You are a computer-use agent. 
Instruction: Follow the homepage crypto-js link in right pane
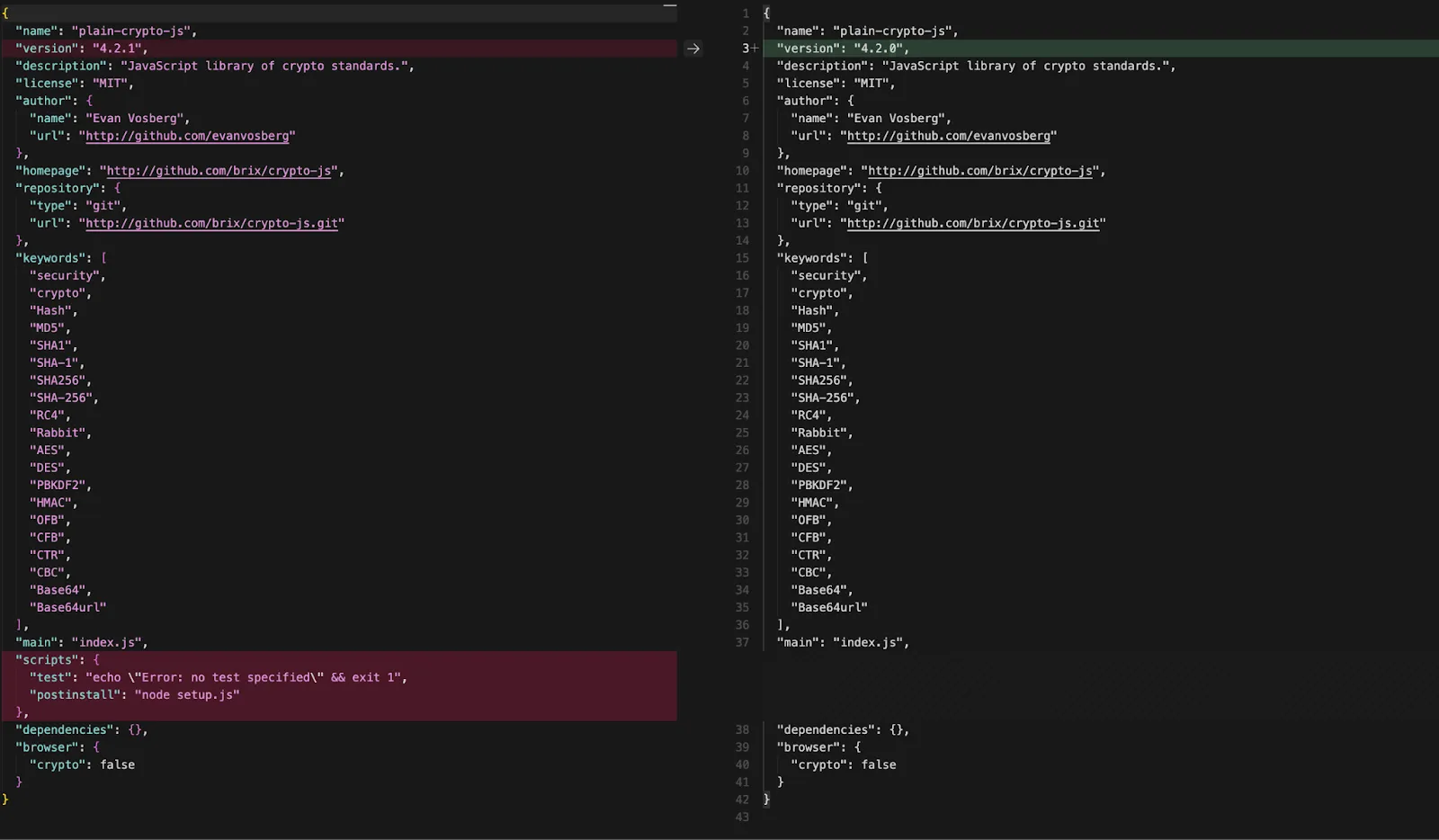980,171
